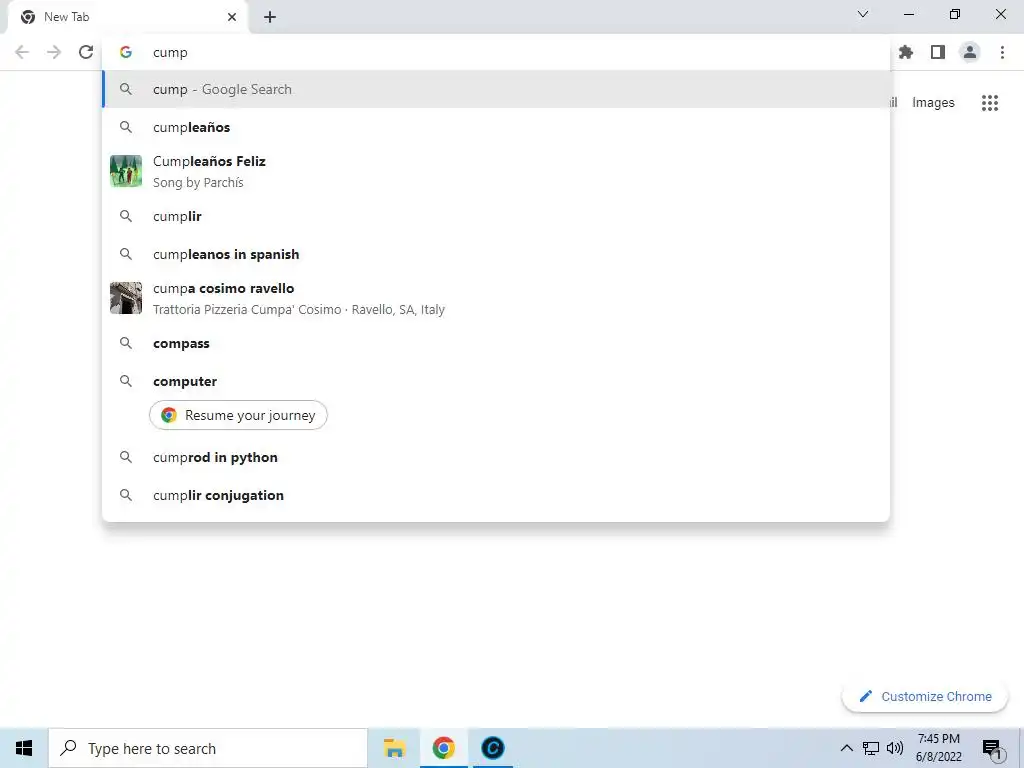Select the New Tab tab
This screenshot has height=768, width=1024.
[x=128, y=17]
